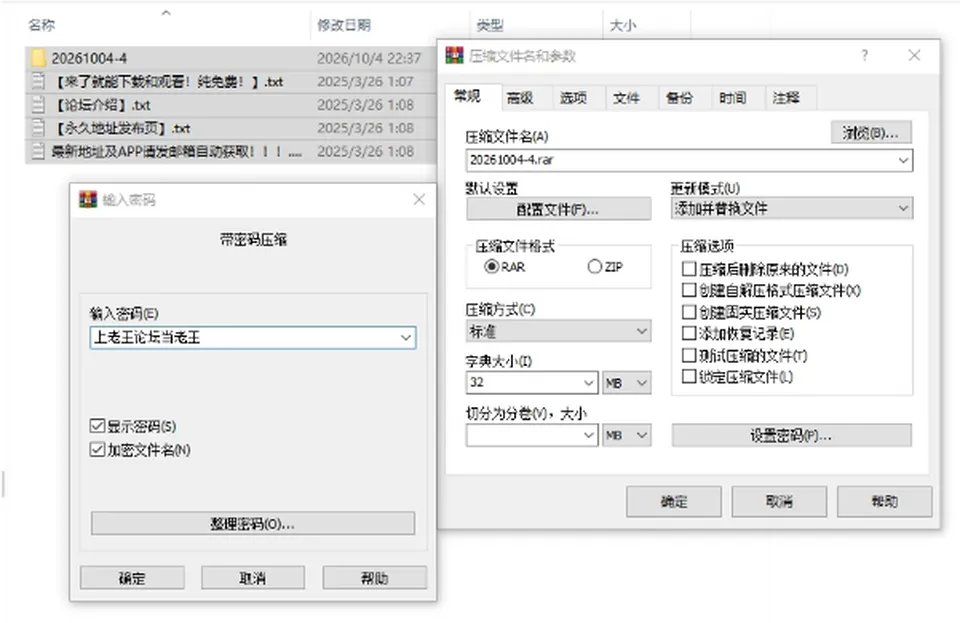Viewport: 960px width, 623px height.
Task: Click the file icon beside 最新地址及APP text file
Action: tap(38, 151)
